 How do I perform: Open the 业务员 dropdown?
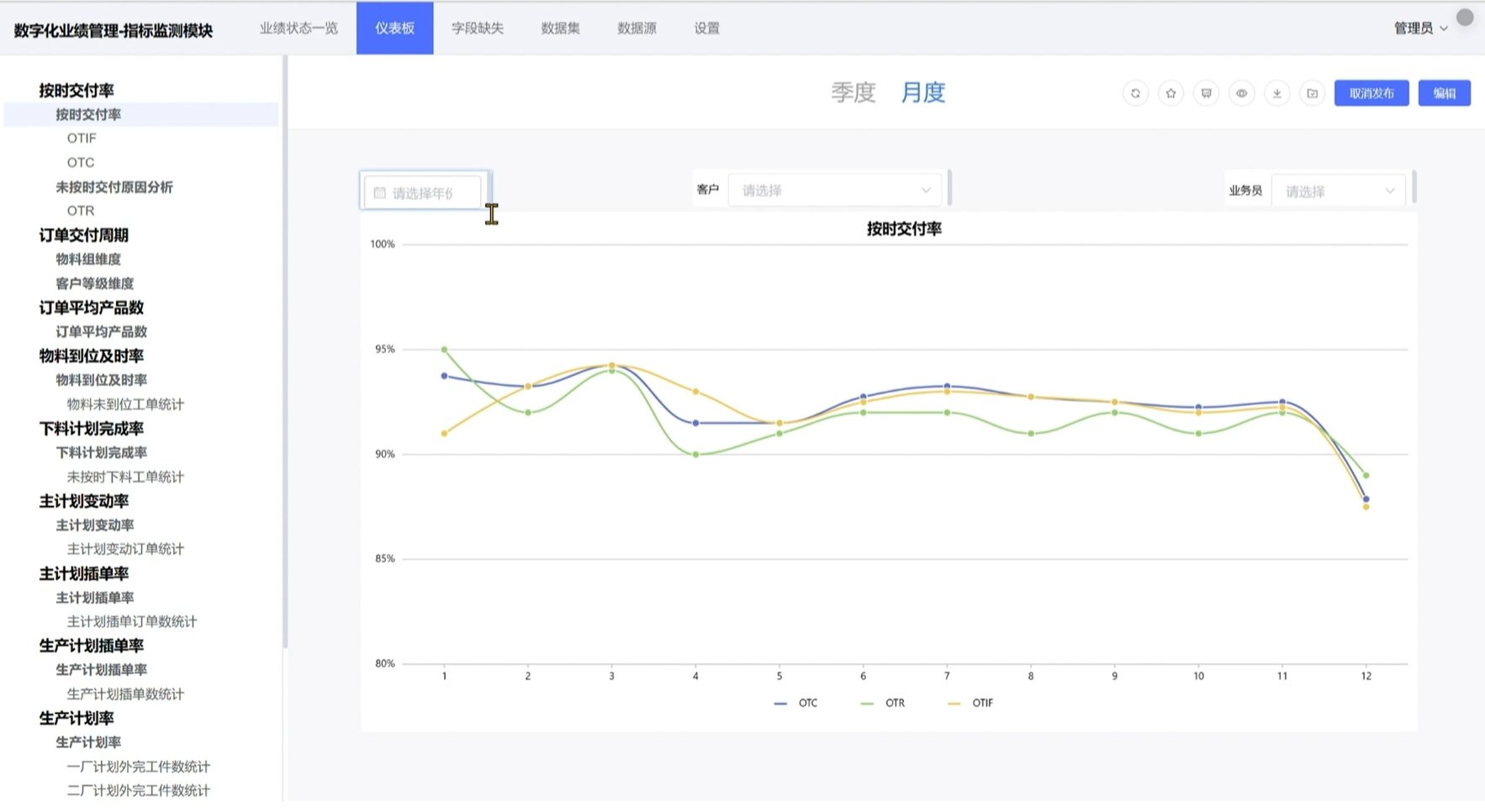coord(1339,192)
